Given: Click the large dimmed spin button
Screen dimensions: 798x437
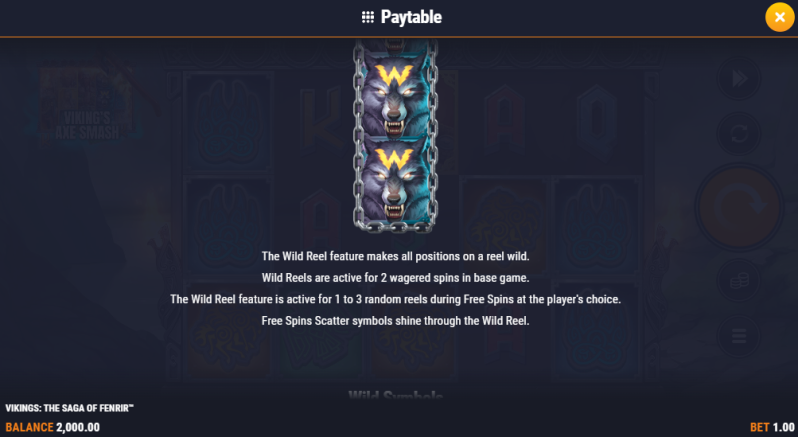Looking at the screenshot, I should pos(739,207).
